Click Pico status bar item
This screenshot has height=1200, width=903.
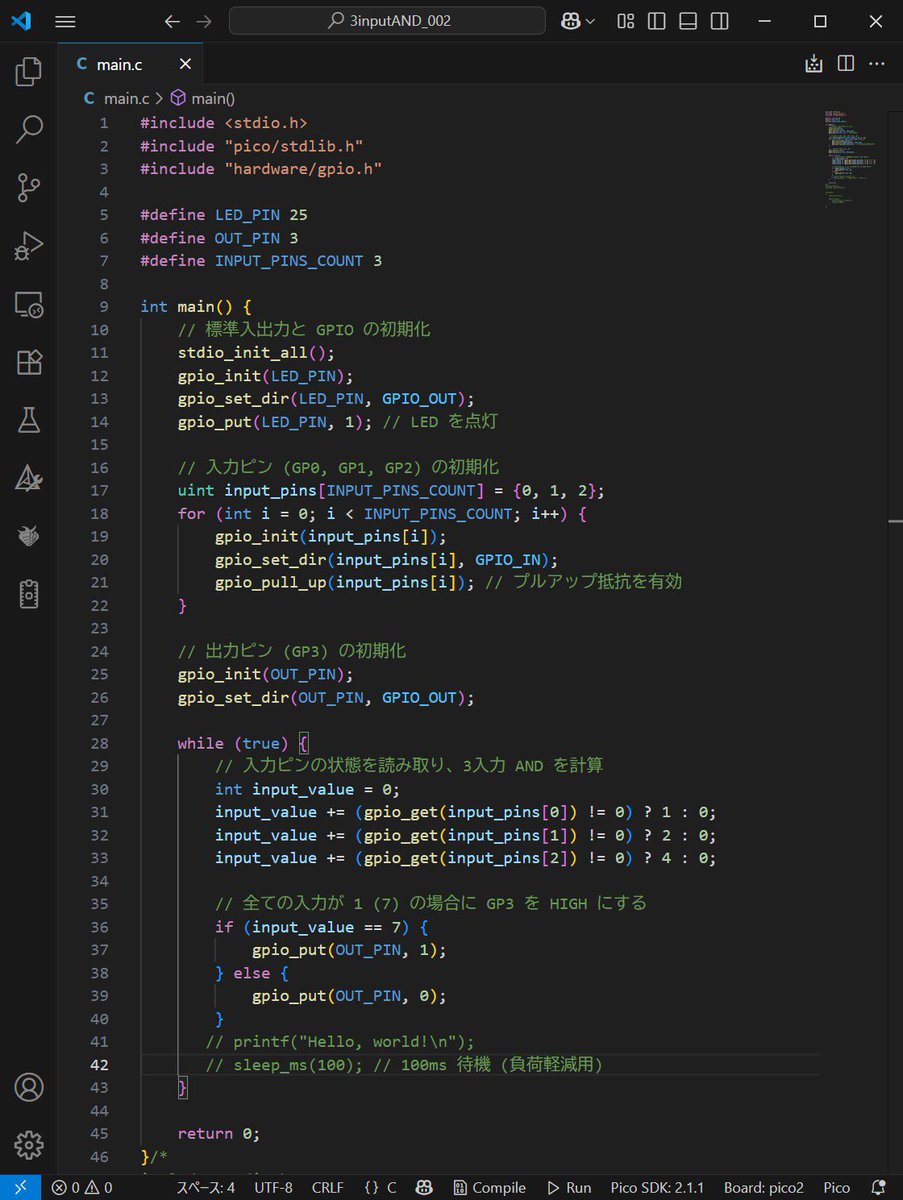(x=836, y=1188)
